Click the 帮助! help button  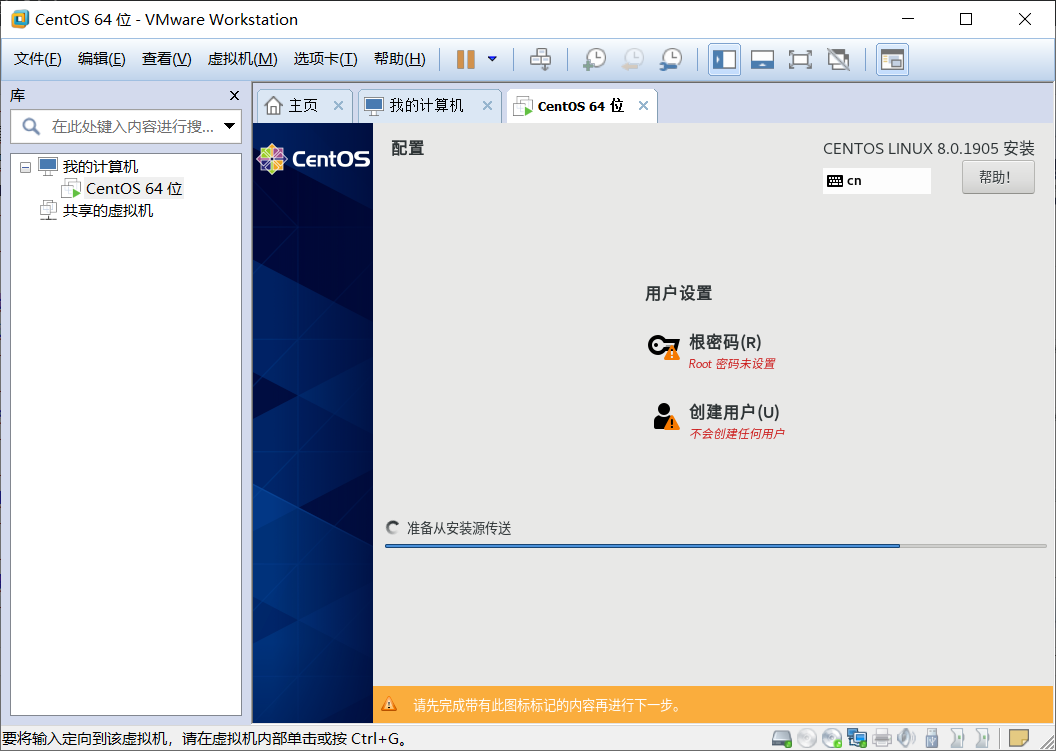(x=997, y=177)
